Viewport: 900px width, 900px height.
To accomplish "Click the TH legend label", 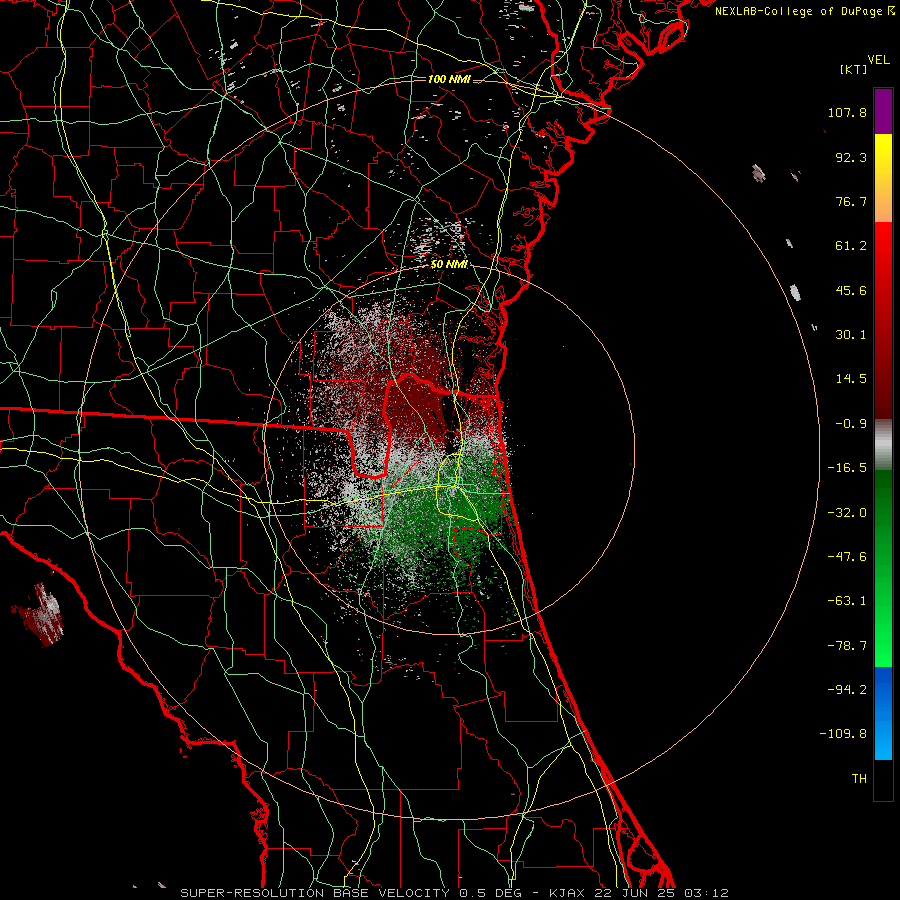I will [x=859, y=779].
